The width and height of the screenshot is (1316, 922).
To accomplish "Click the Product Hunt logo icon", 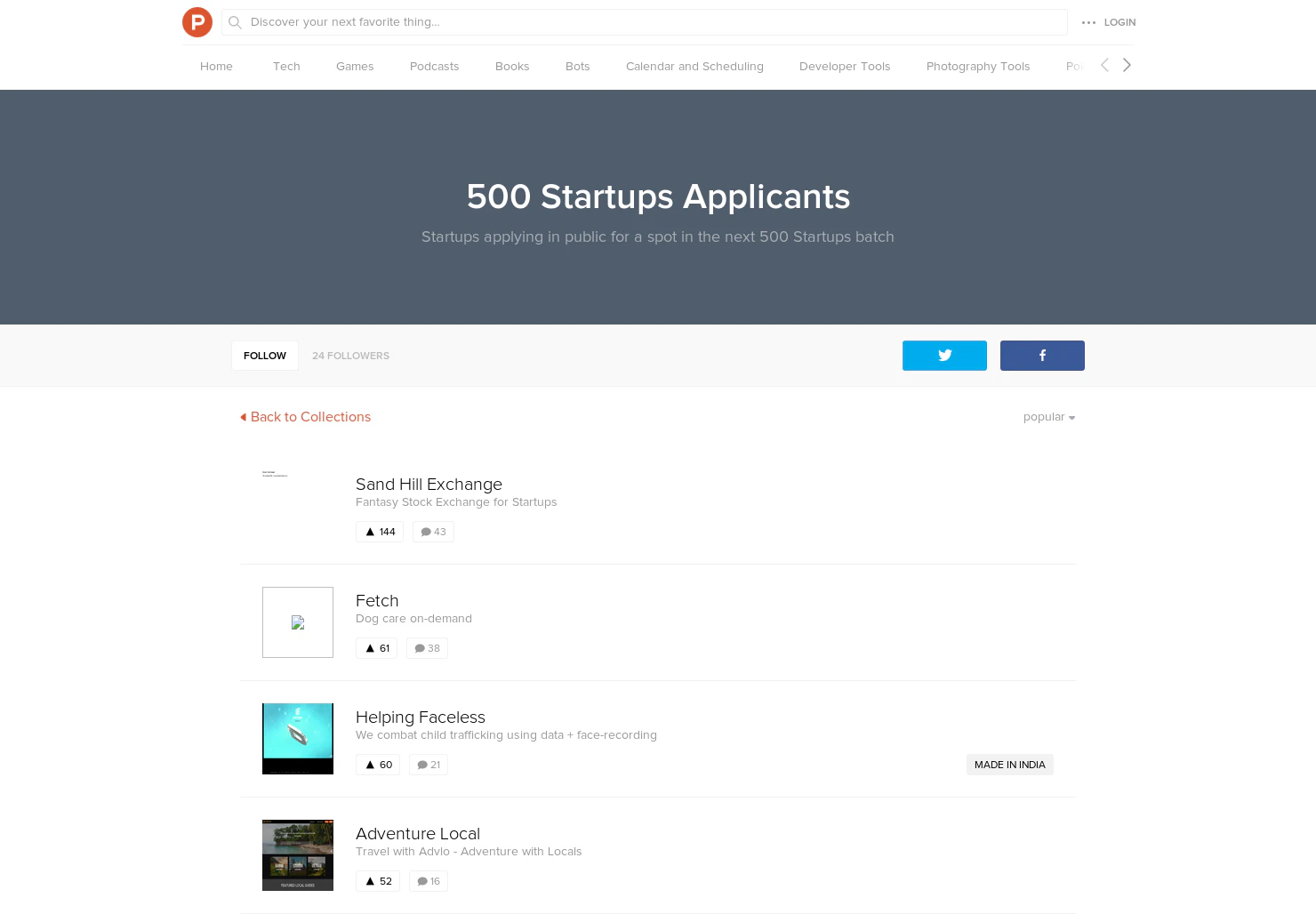I will 197,22.
